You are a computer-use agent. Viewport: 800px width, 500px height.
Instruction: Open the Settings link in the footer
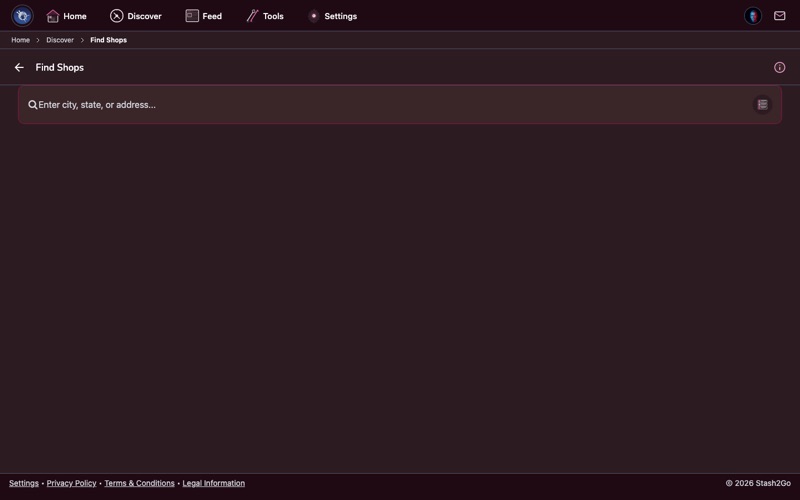[24, 483]
